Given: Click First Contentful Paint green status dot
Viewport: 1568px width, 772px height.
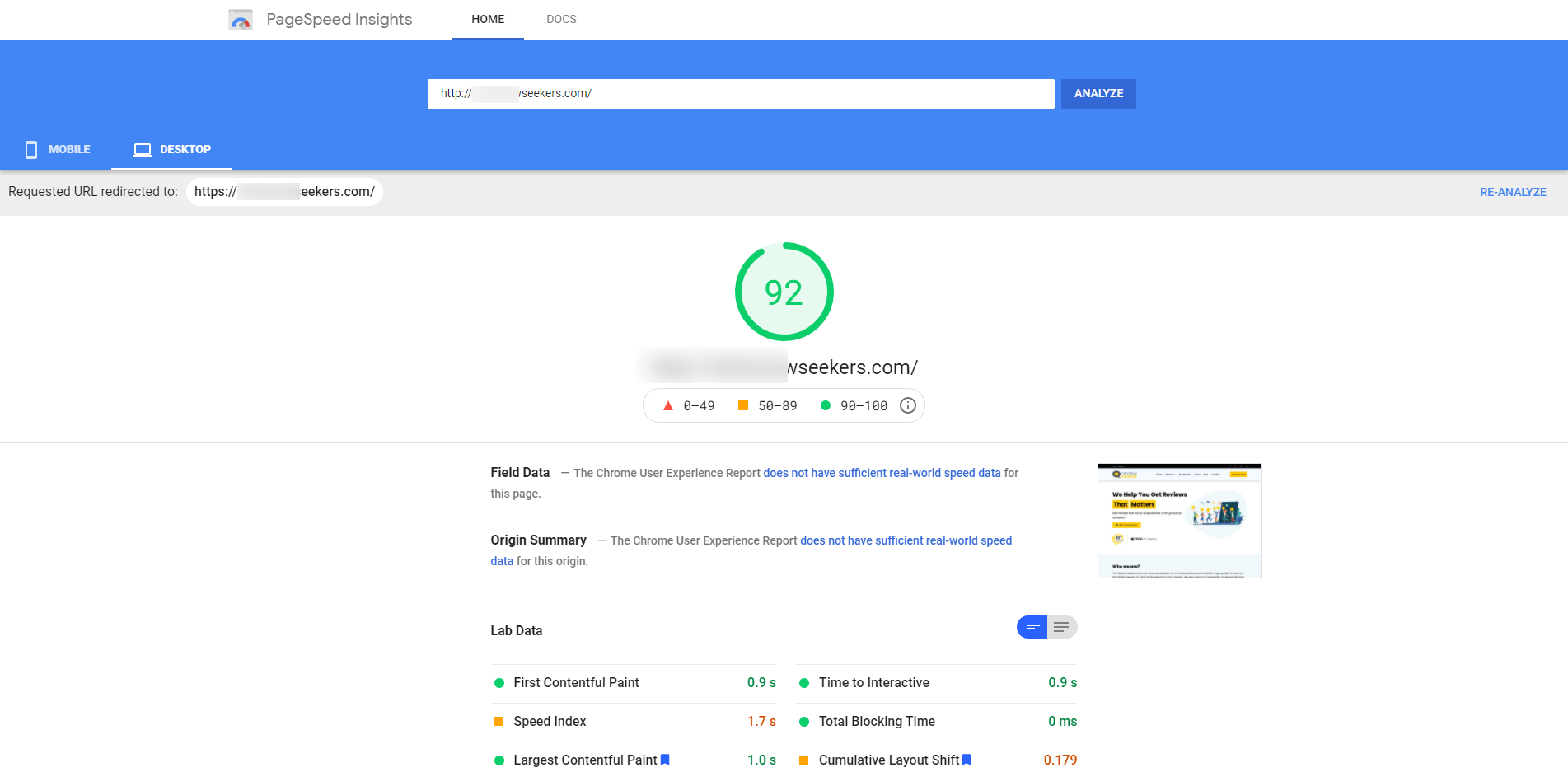Looking at the screenshot, I should 498,683.
